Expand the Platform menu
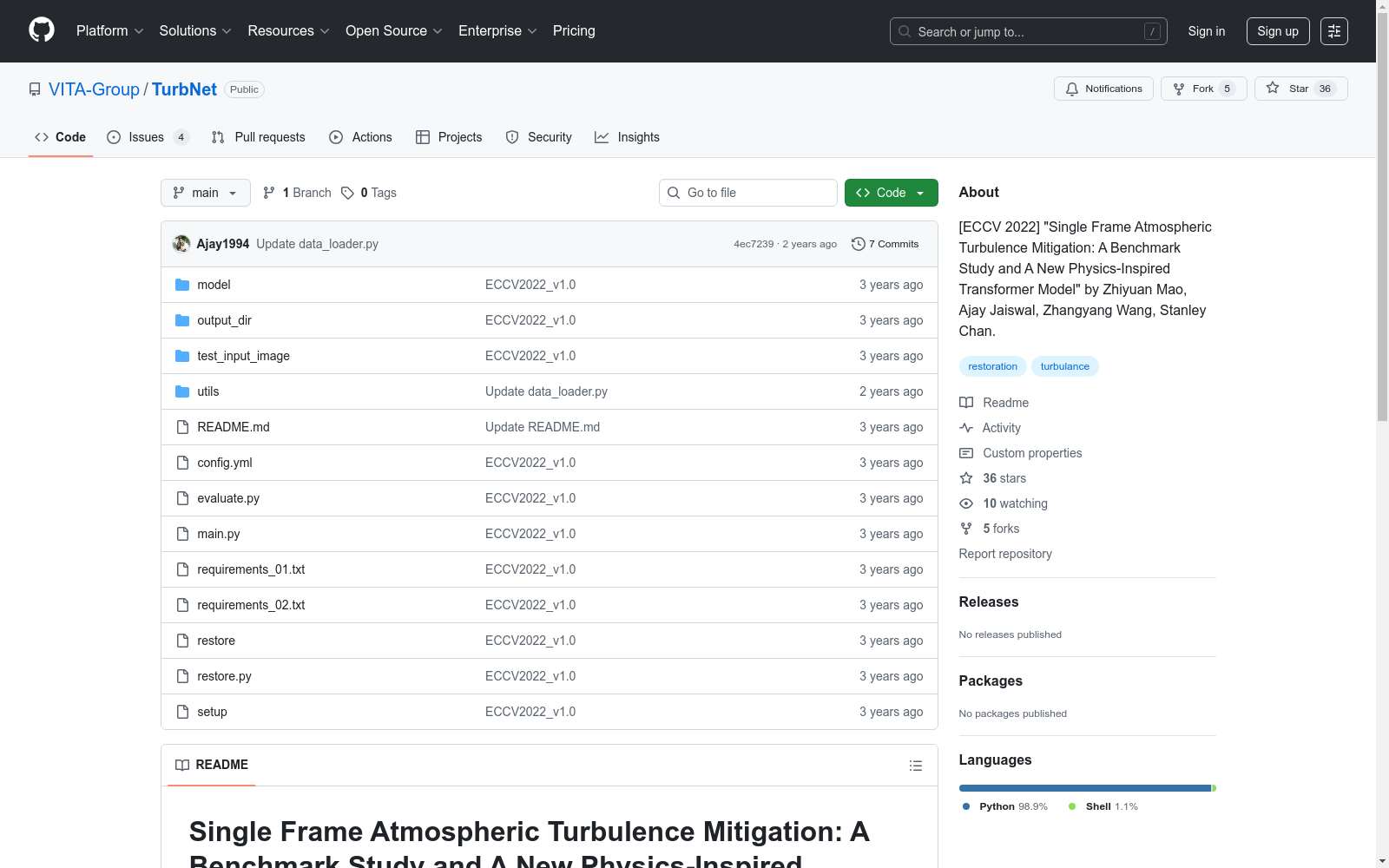Screen dimensions: 1389x868 (109, 30)
